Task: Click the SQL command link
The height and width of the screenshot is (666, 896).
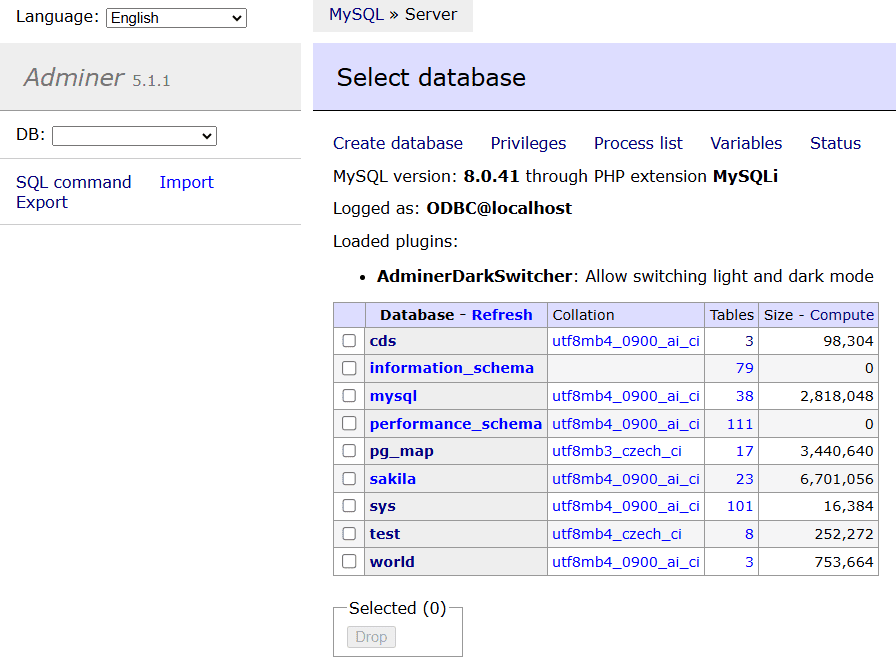Action: click(x=74, y=182)
